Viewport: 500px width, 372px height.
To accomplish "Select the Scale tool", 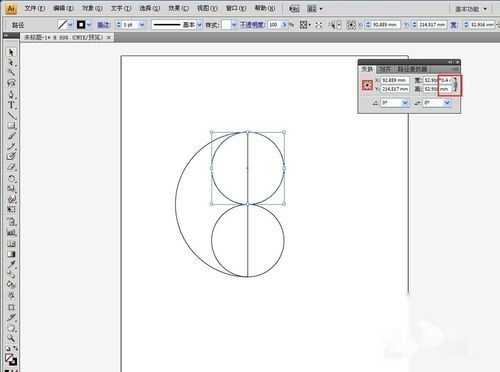I will pyautogui.click(x=11, y=189).
